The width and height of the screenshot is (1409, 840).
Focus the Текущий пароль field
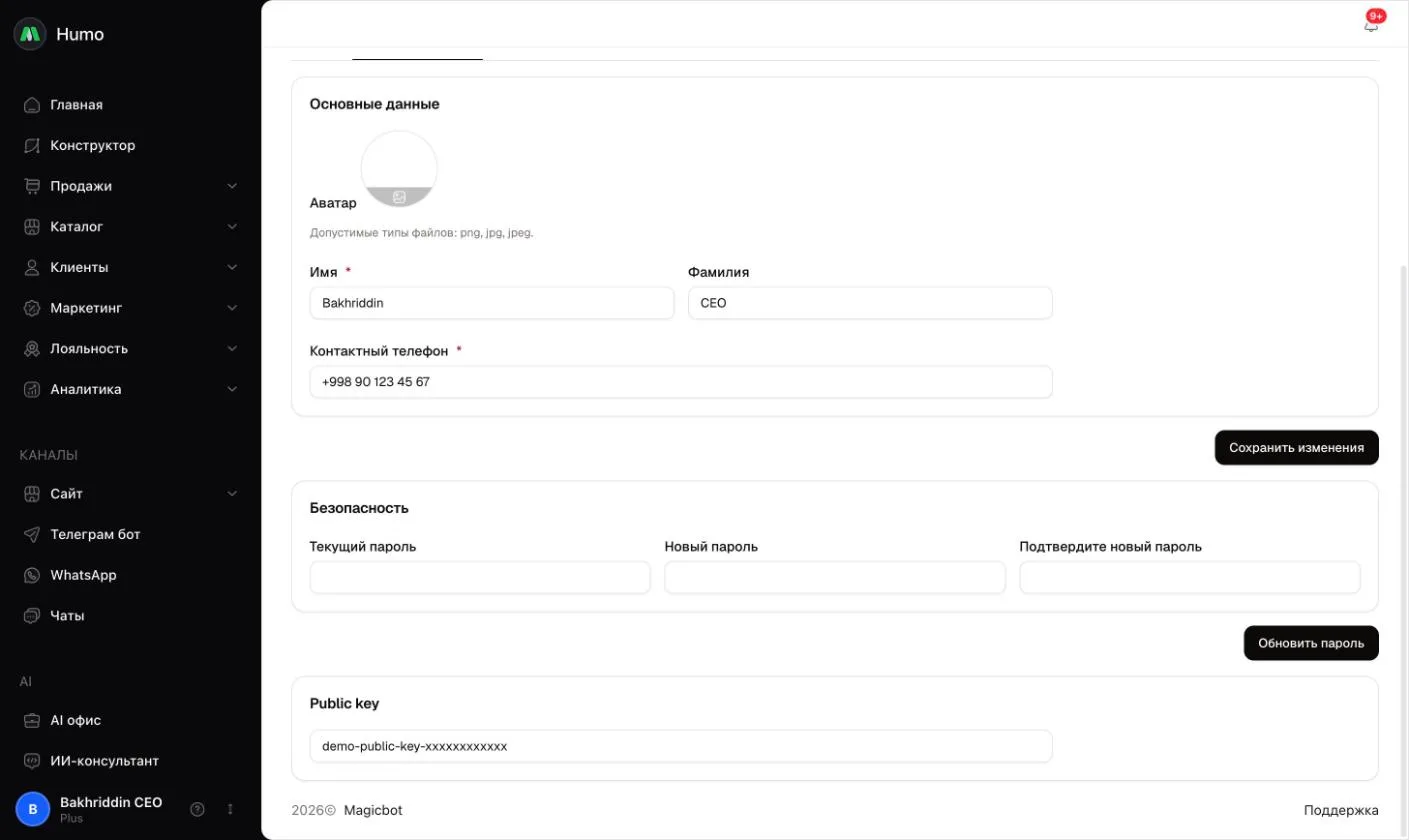(x=480, y=577)
